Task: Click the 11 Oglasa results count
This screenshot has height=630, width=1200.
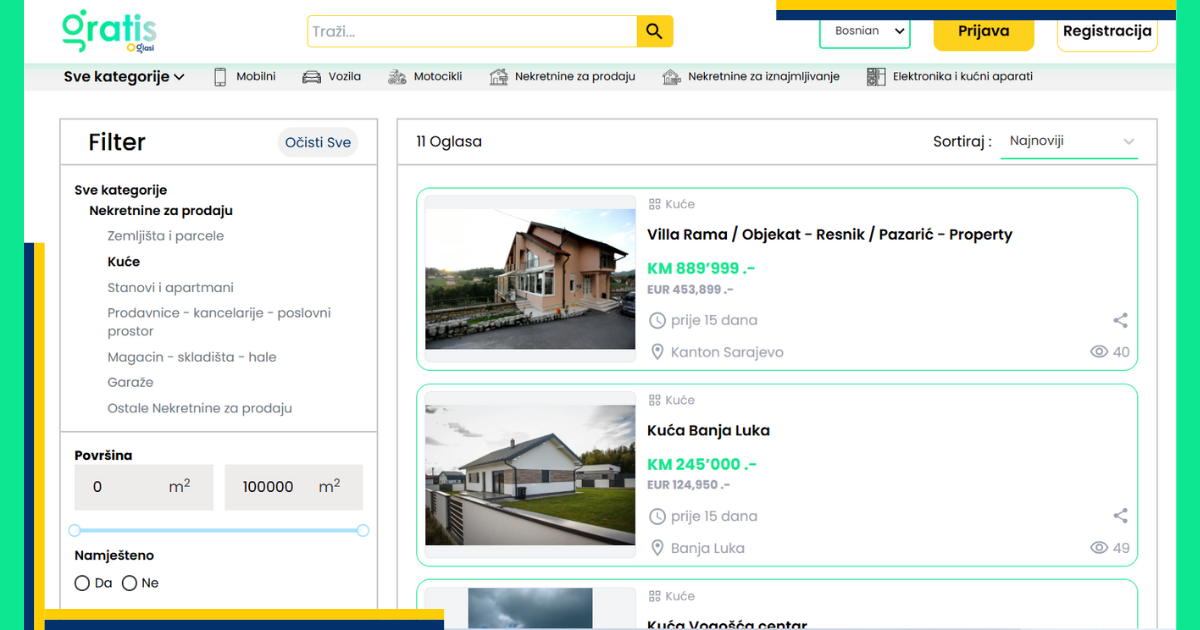Action: tap(449, 142)
